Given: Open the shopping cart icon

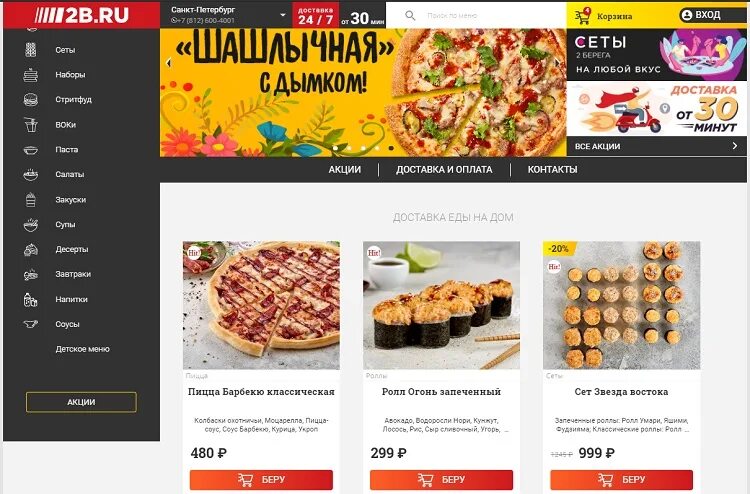Looking at the screenshot, I should click(583, 16).
